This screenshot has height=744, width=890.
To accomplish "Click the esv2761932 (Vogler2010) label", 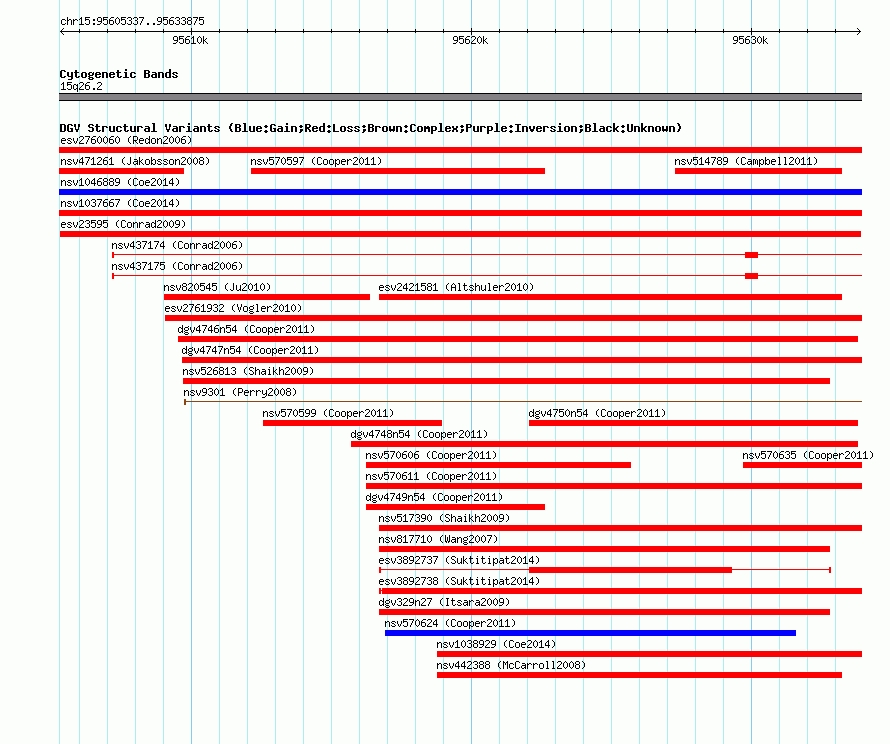I will click(x=233, y=308).
